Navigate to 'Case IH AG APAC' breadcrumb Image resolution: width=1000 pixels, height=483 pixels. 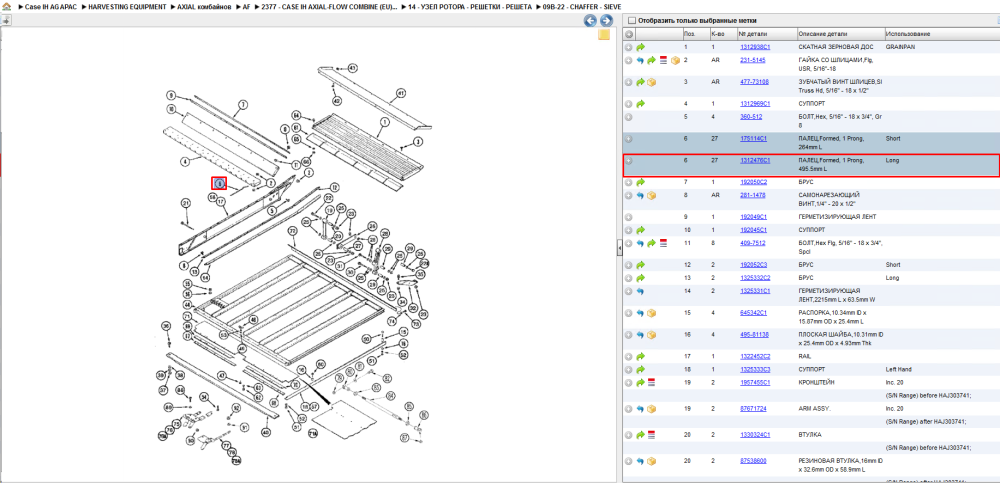click(x=51, y=6)
